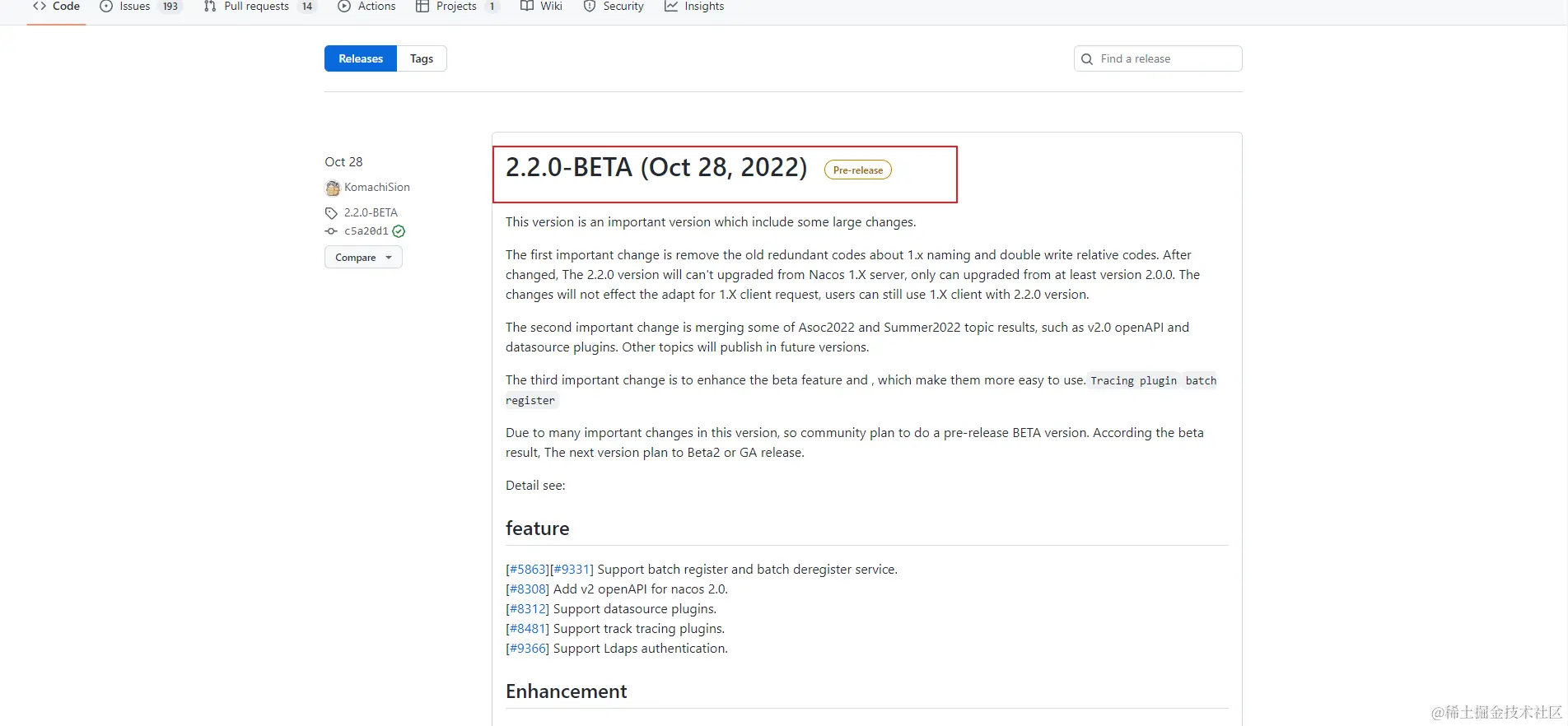Viewport: 1568px width, 726px height.
Task: Click 'Add v2 openAPI for nacos 2.0.' text
Action: (x=641, y=589)
